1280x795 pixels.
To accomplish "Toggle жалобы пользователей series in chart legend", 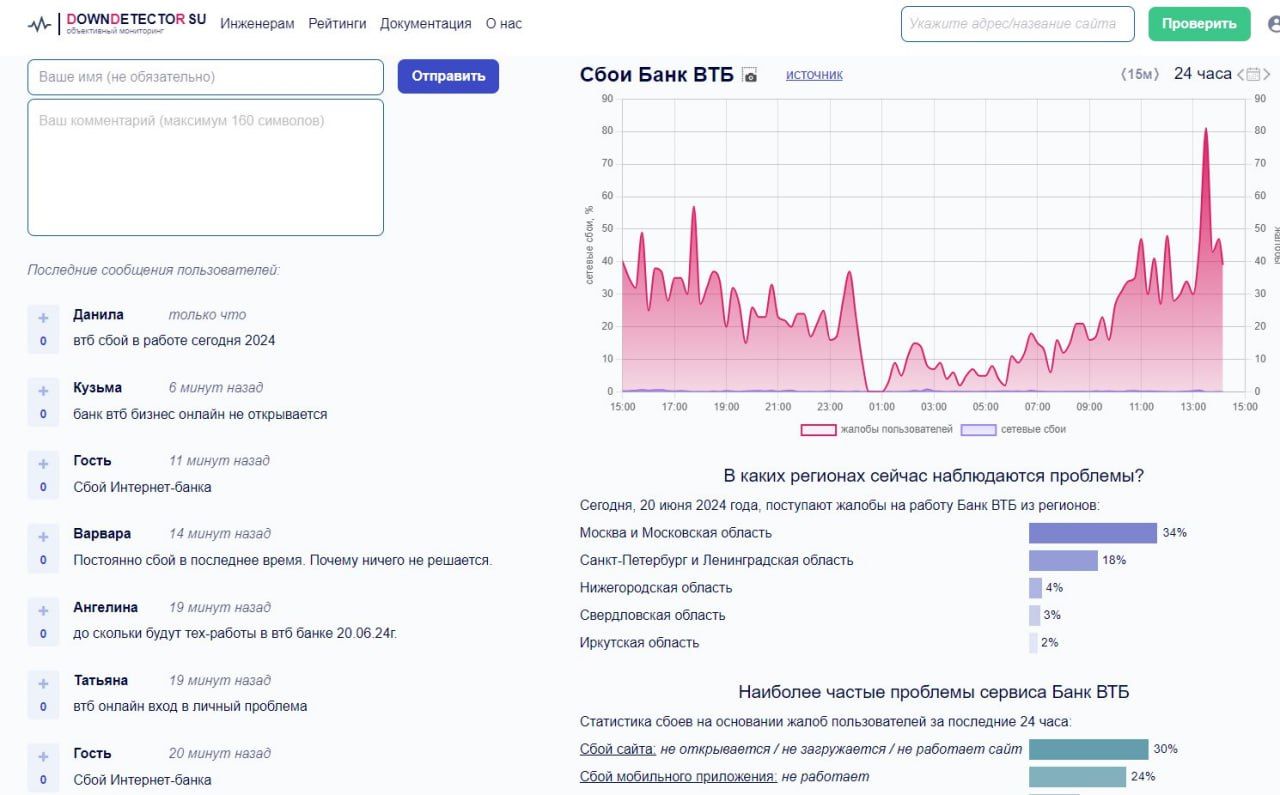I will click(876, 429).
